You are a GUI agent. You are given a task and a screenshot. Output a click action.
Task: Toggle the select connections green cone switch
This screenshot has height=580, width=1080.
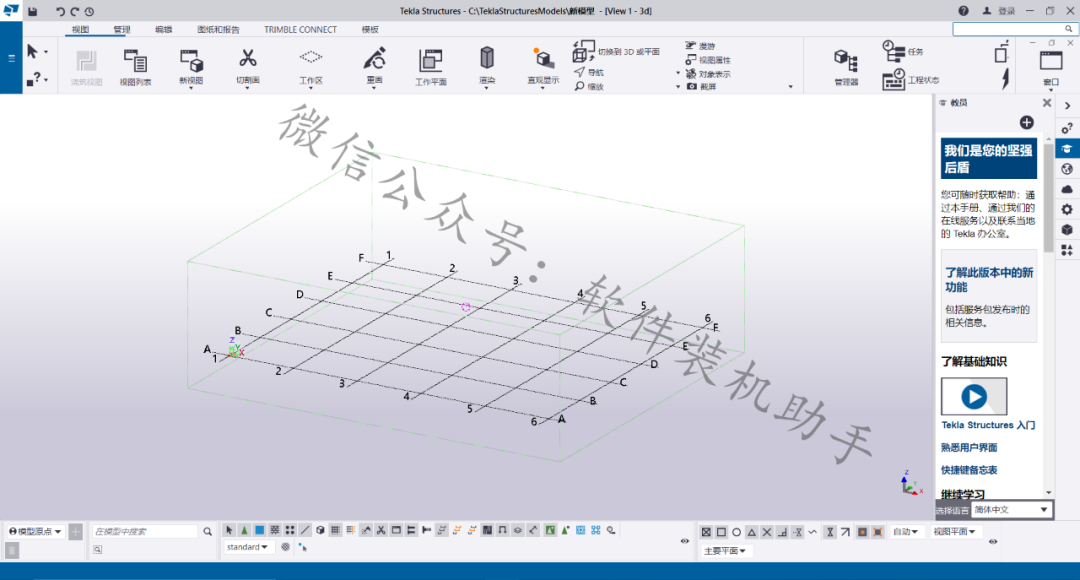tap(245, 530)
